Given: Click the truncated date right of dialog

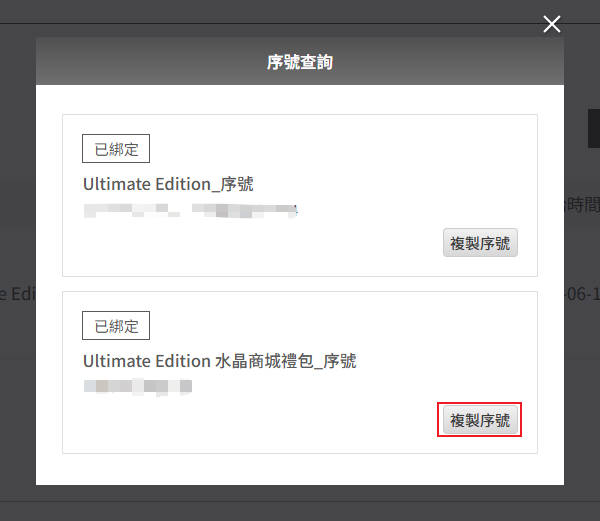Looking at the screenshot, I should pyautogui.click(x=581, y=297).
